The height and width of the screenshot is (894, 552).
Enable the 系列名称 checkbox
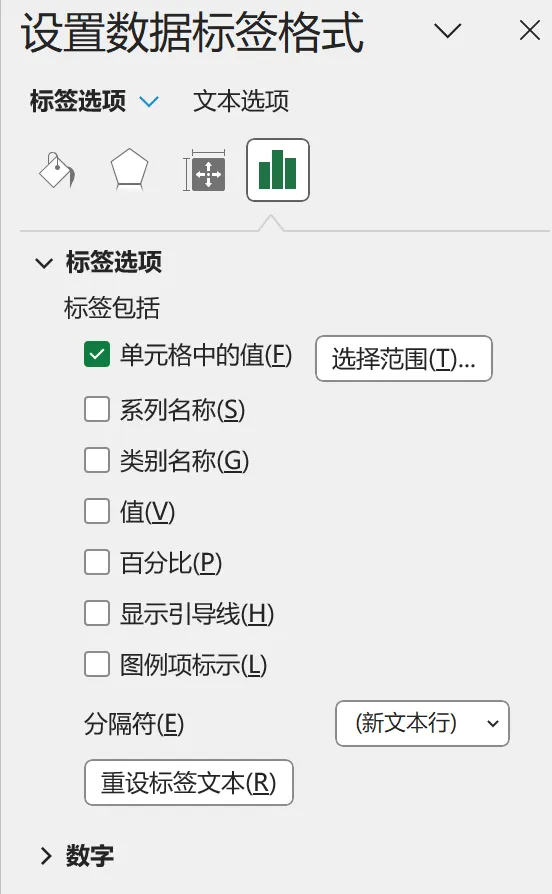coord(97,409)
